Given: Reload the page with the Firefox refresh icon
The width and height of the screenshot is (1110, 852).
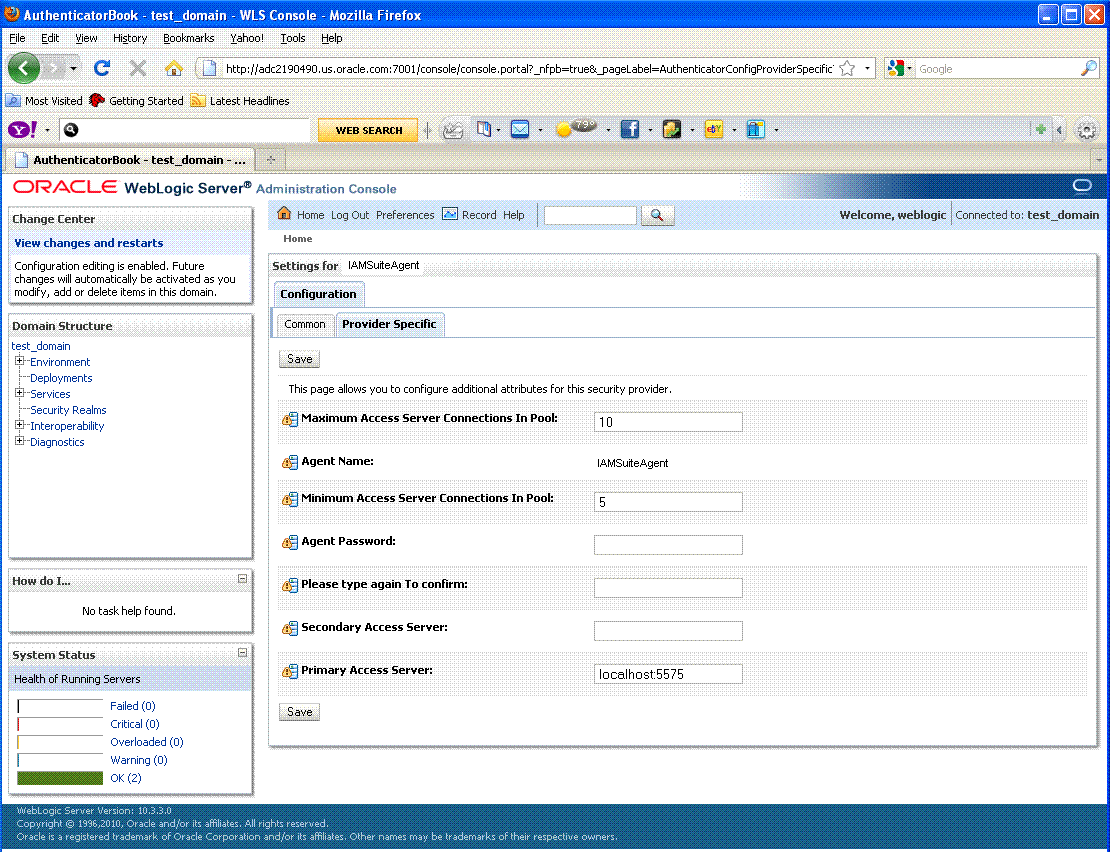Looking at the screenshot, I should pos(103,68).
